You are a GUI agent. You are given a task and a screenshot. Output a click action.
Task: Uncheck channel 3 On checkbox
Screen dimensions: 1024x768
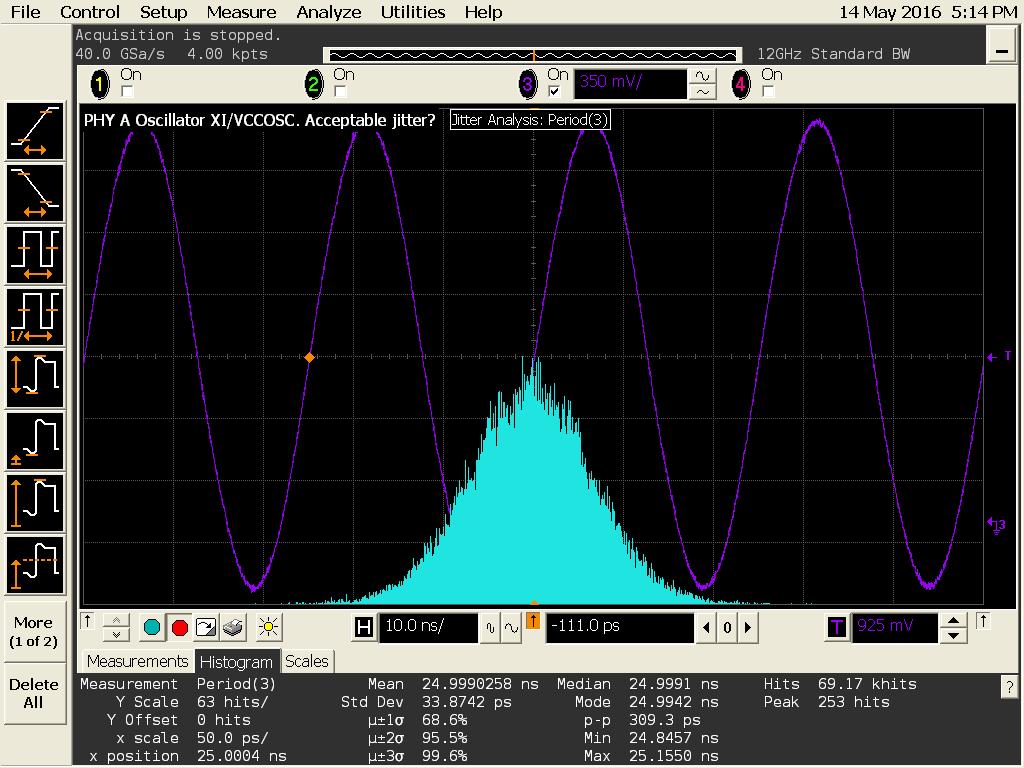pyautogui.click(x=554, y=91)
